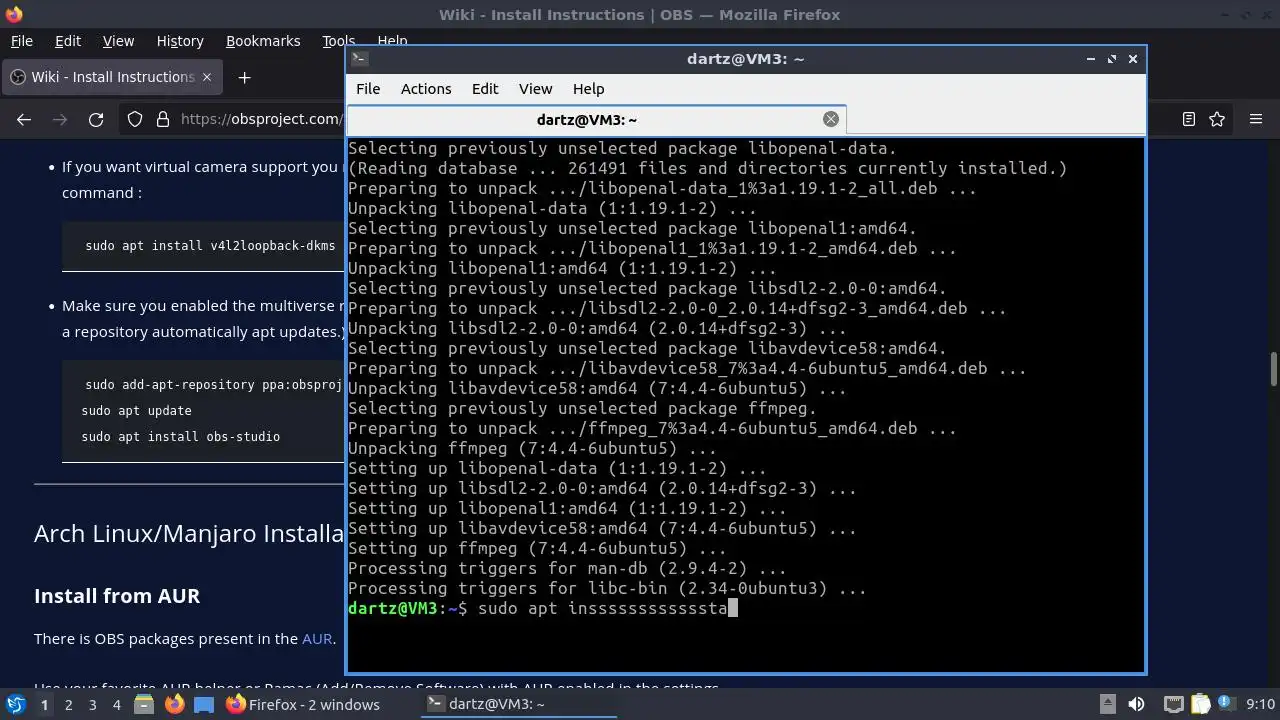Click the Arch Linux/Manjaro heading
Screen dimensions: 1280x720
click(189, 534)
